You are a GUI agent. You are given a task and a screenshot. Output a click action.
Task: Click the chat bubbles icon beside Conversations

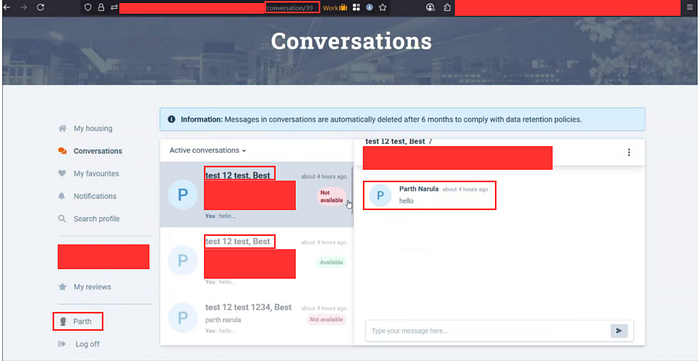click(62, 151)
